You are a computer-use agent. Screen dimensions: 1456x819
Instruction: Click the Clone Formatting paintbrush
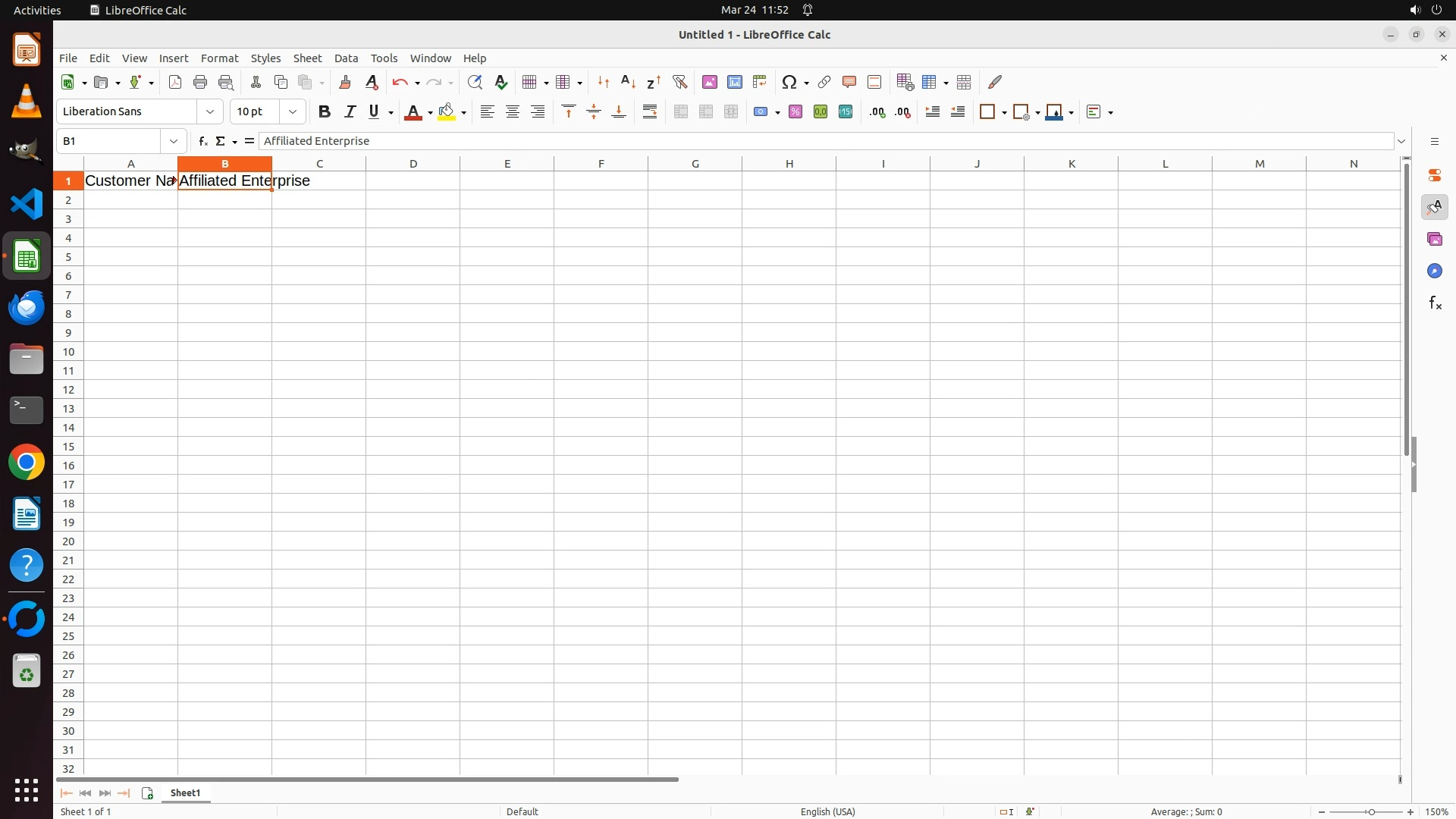click(x=345, y=82)
